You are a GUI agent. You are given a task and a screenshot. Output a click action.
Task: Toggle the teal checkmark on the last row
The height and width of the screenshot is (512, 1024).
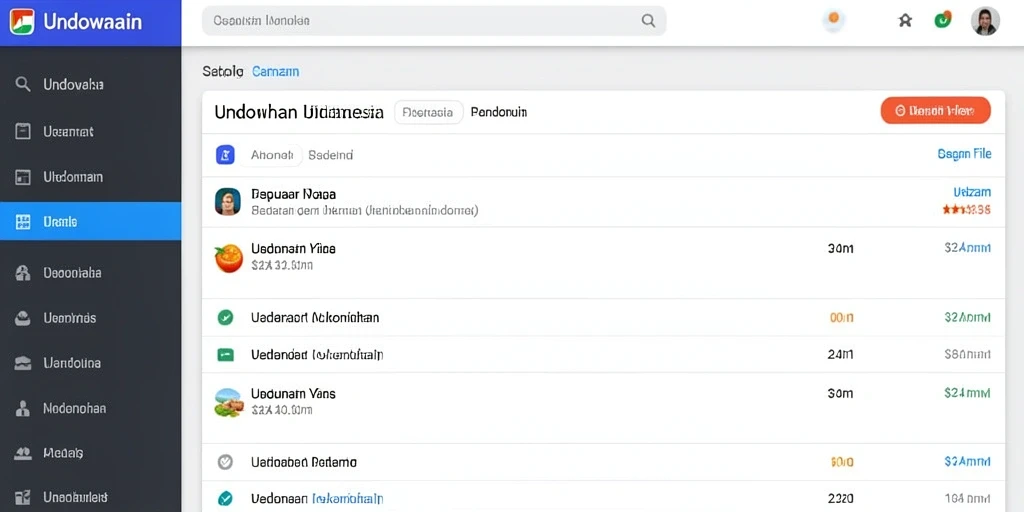tap(225, 499)
